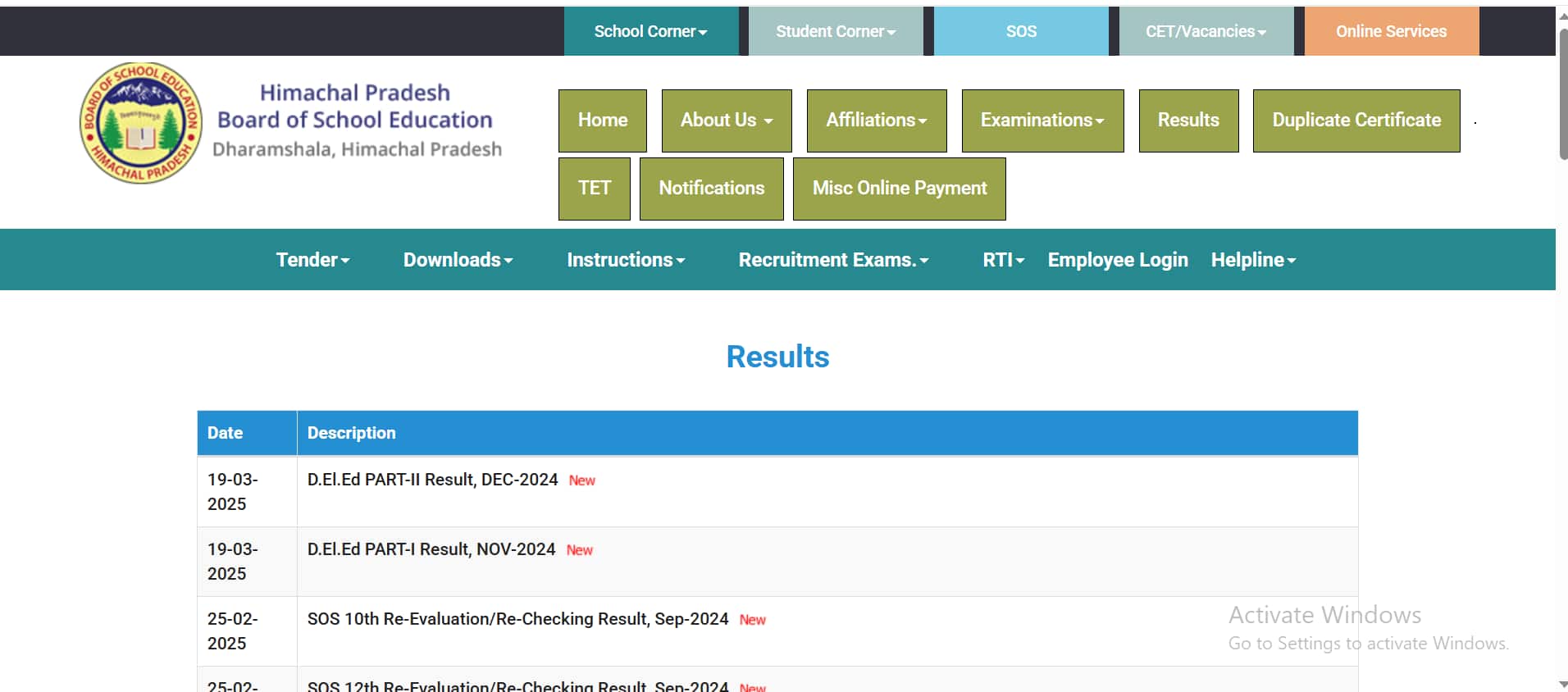This screenshot has height=692, width=1568.
Task: Open D.El.Ed PART-II Result, DEC-2024
Action: (x=432, y=480)
